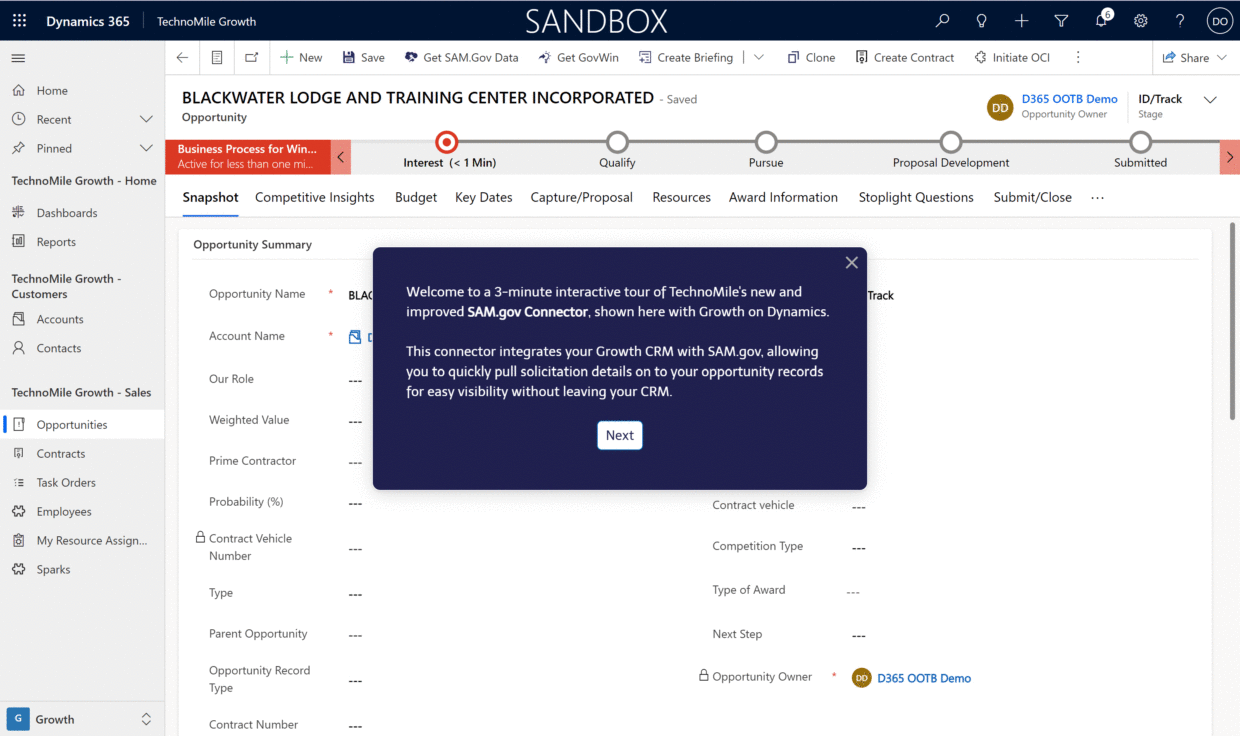This screenshot has width=1240, height=736.
Task: Open the command bar overflow menu
Action: (x=1078, y=58)
